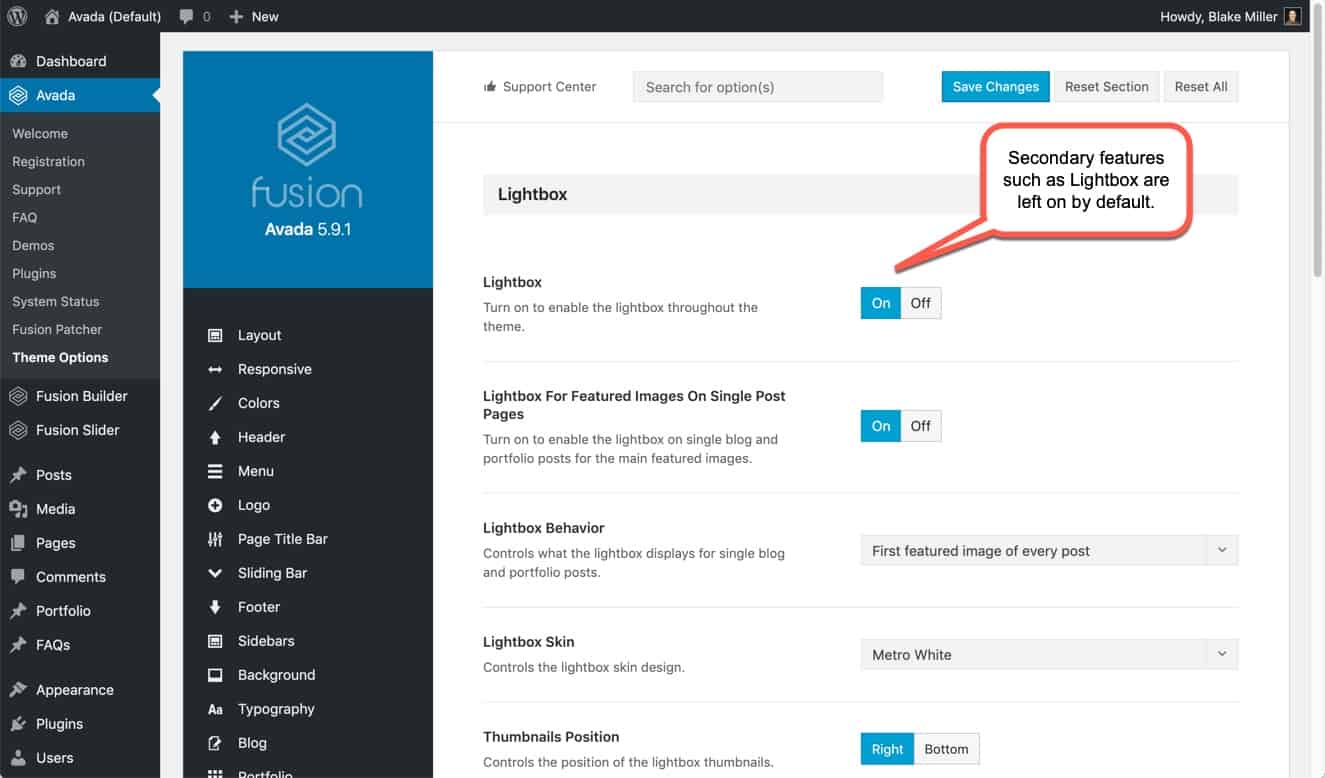Select the Theme Options submenu item
Image resolution: width=1325 pixels, height=778 pixels.
[60, 357]
